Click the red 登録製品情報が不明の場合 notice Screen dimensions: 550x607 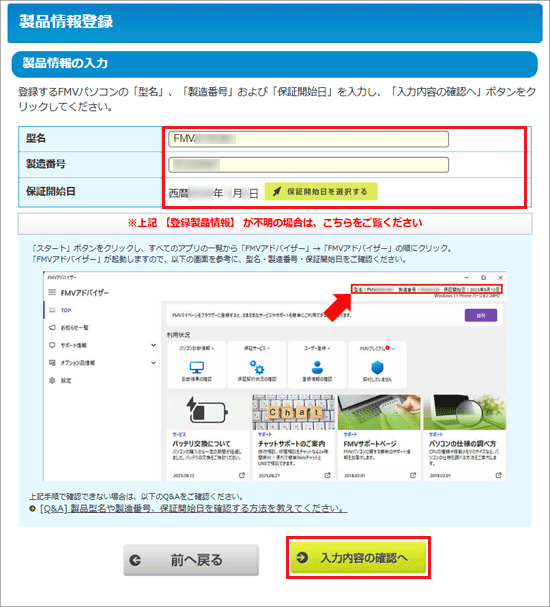coord(275,223)
